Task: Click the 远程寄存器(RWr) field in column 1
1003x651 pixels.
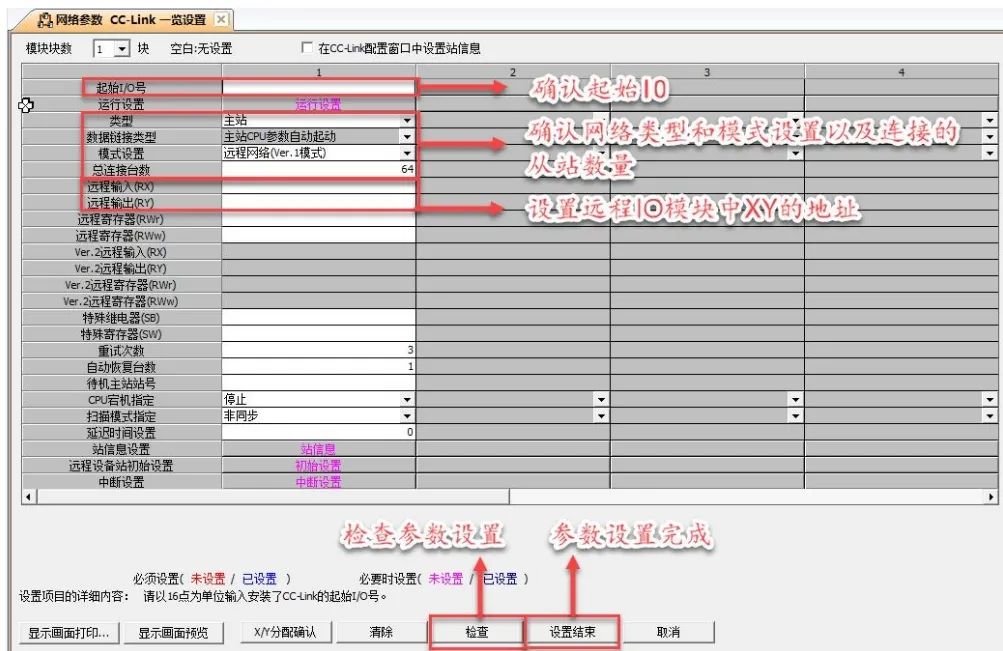Action: [x=319, y=219]
